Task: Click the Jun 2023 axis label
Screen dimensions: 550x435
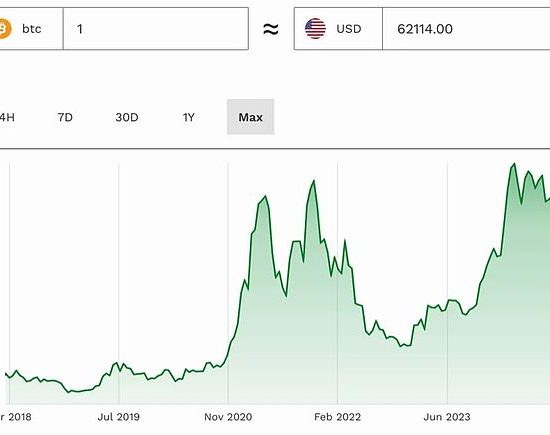Action: coord(447,417)
